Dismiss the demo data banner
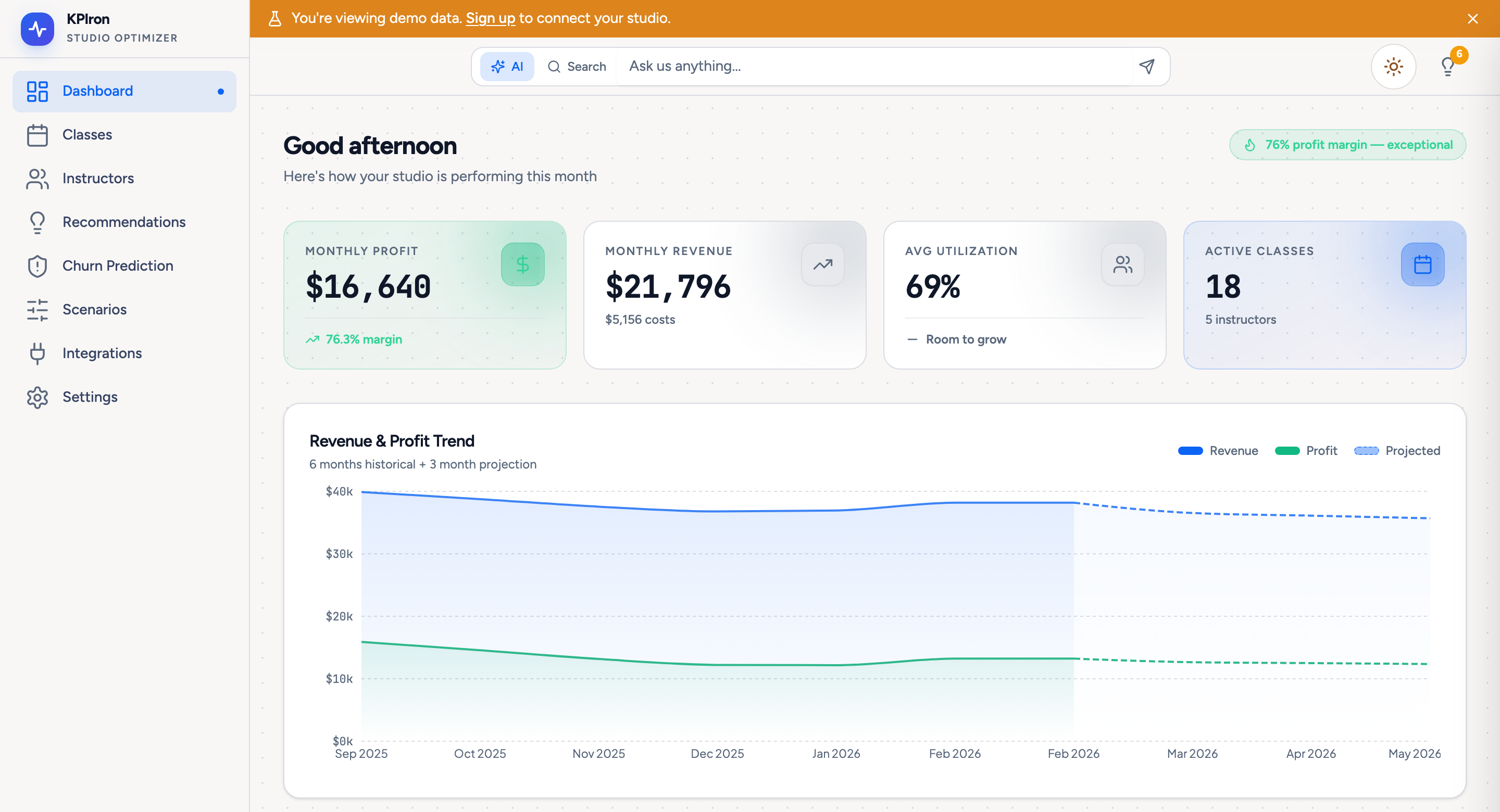The height and width of the screenshot is (812, 1500). coord(1472,19)
